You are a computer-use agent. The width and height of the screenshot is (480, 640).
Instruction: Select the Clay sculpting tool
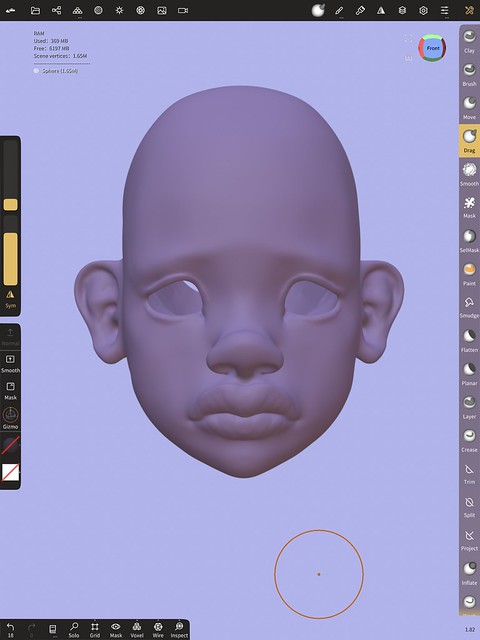click(x=469, y=41)
